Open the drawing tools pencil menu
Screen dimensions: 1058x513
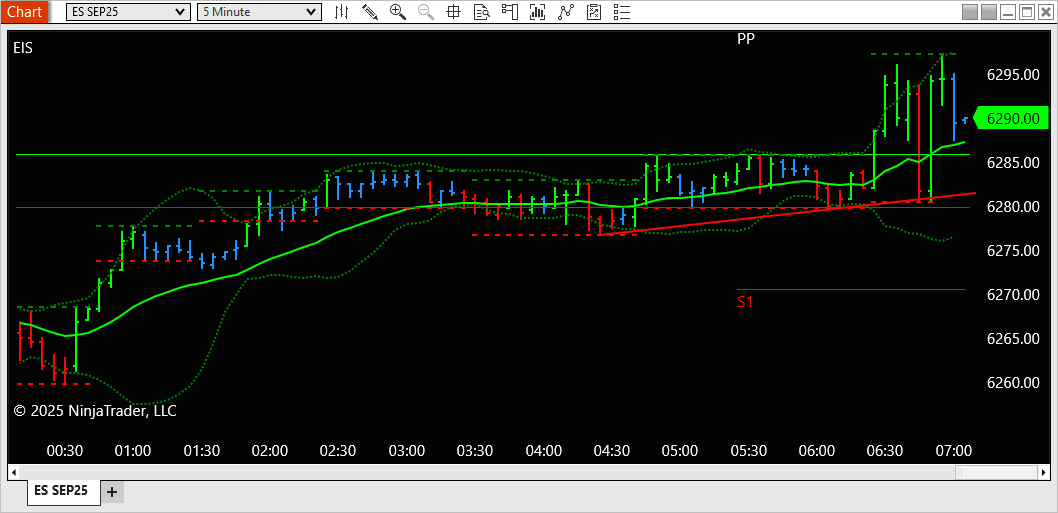(370, 11)
